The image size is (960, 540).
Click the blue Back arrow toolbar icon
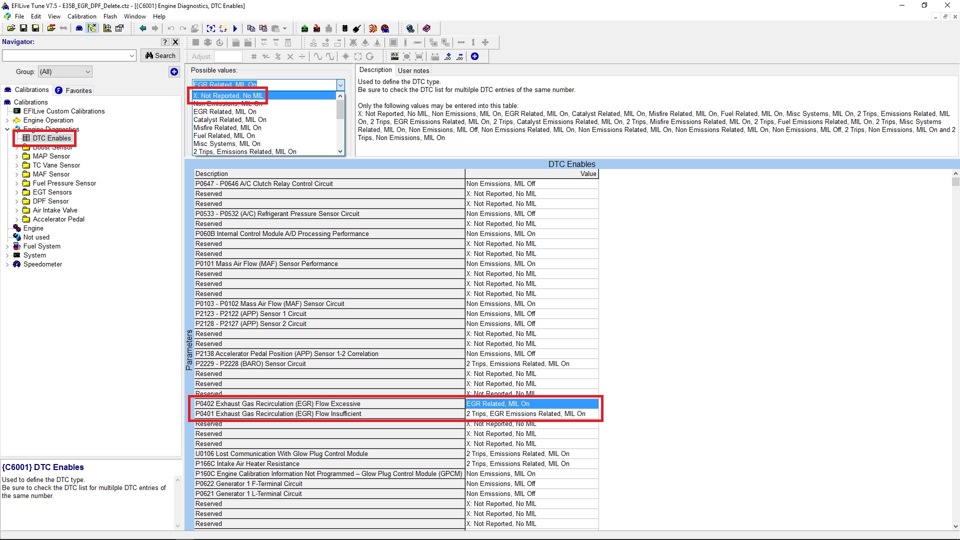[x=143, y=28]
